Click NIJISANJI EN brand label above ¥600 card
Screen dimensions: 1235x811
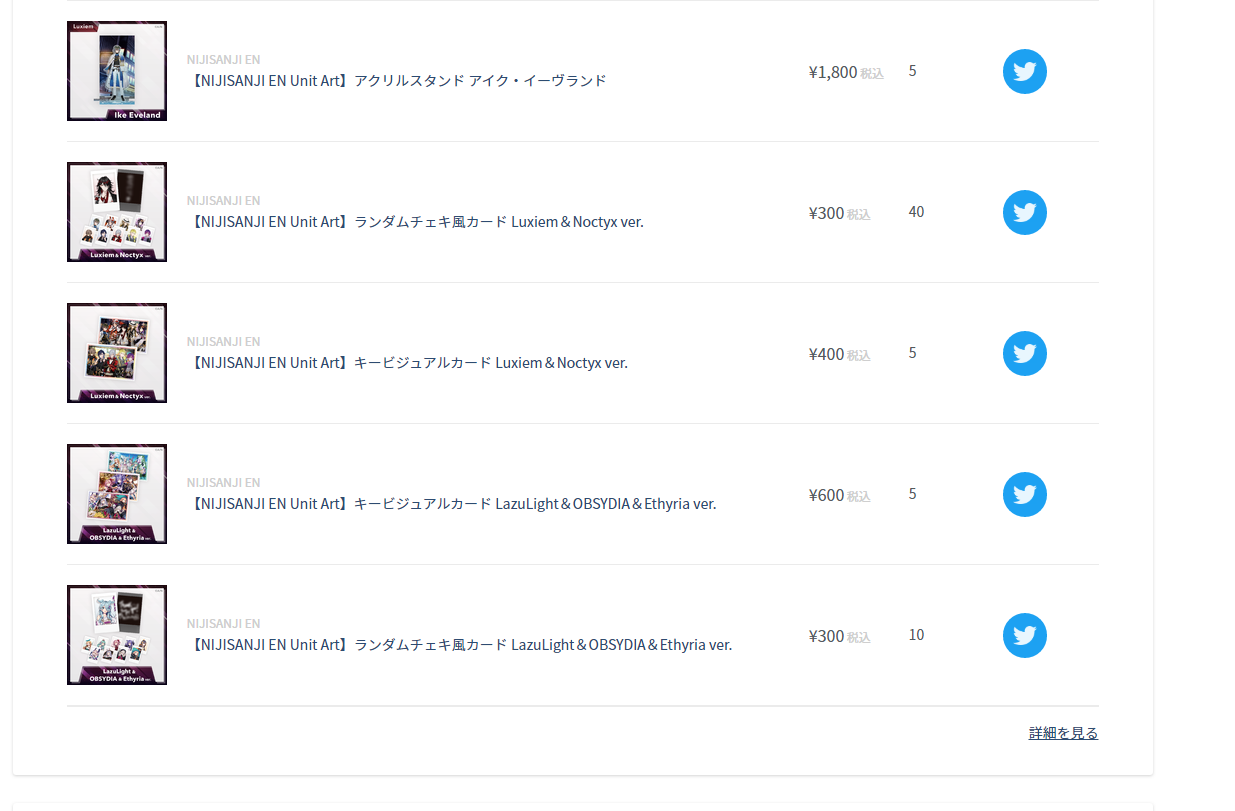coord(223,483)
